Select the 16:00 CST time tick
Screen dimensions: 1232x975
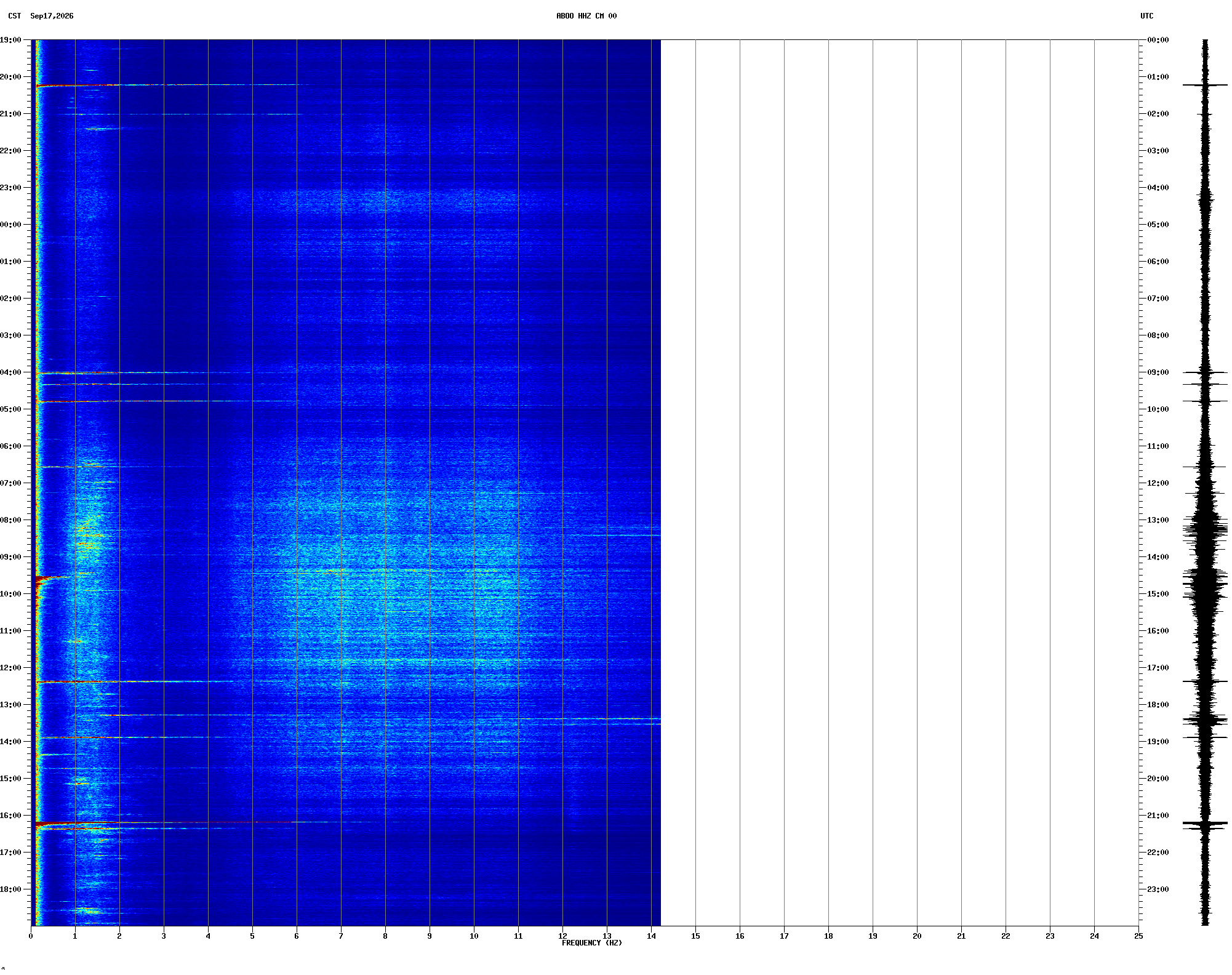pyautogui.click(x=10, y=816)
